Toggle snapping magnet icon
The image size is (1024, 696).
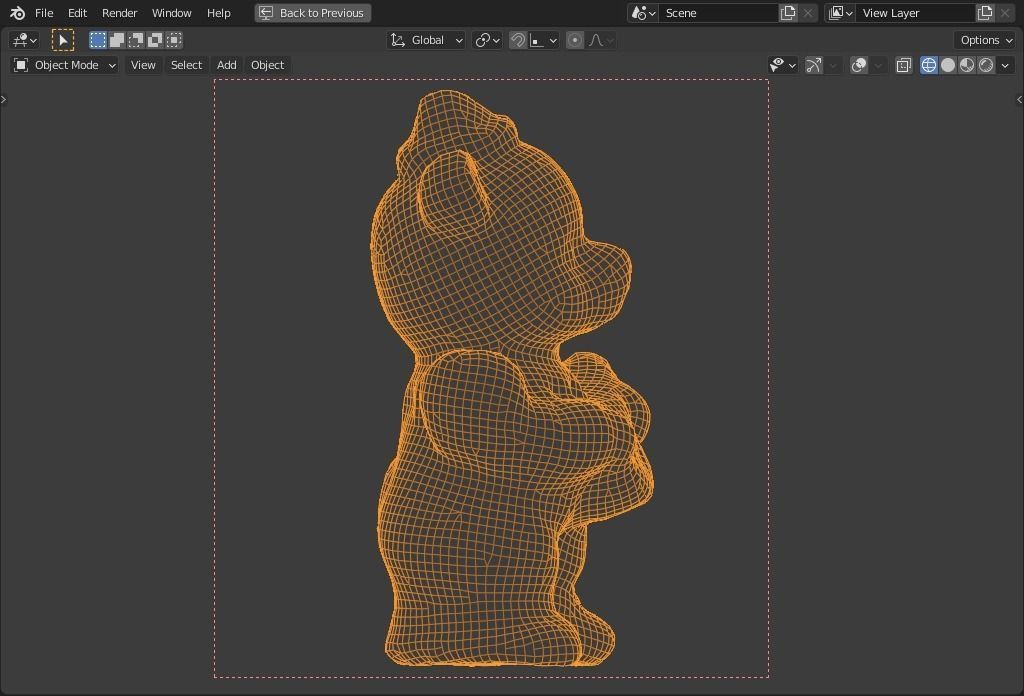(518, 40)
